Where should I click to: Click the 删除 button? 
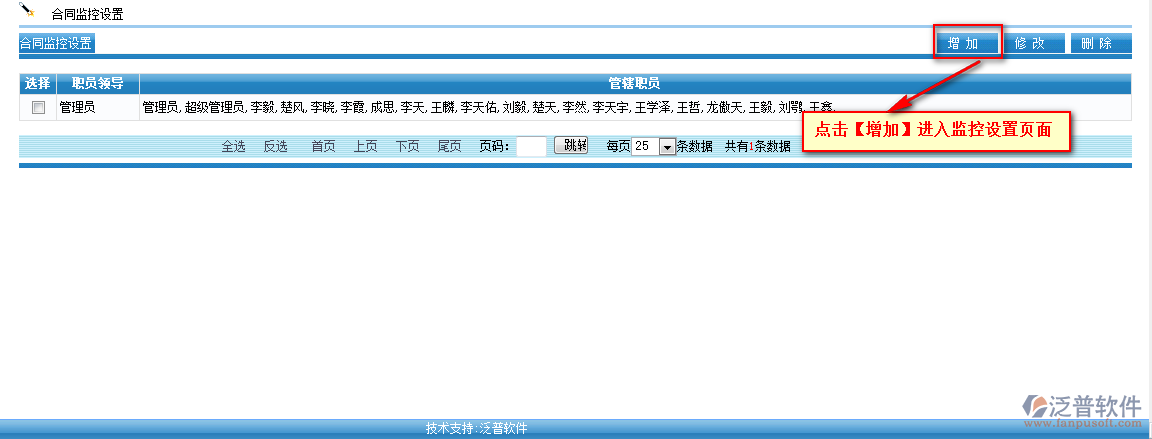(x=1099, y=44)
